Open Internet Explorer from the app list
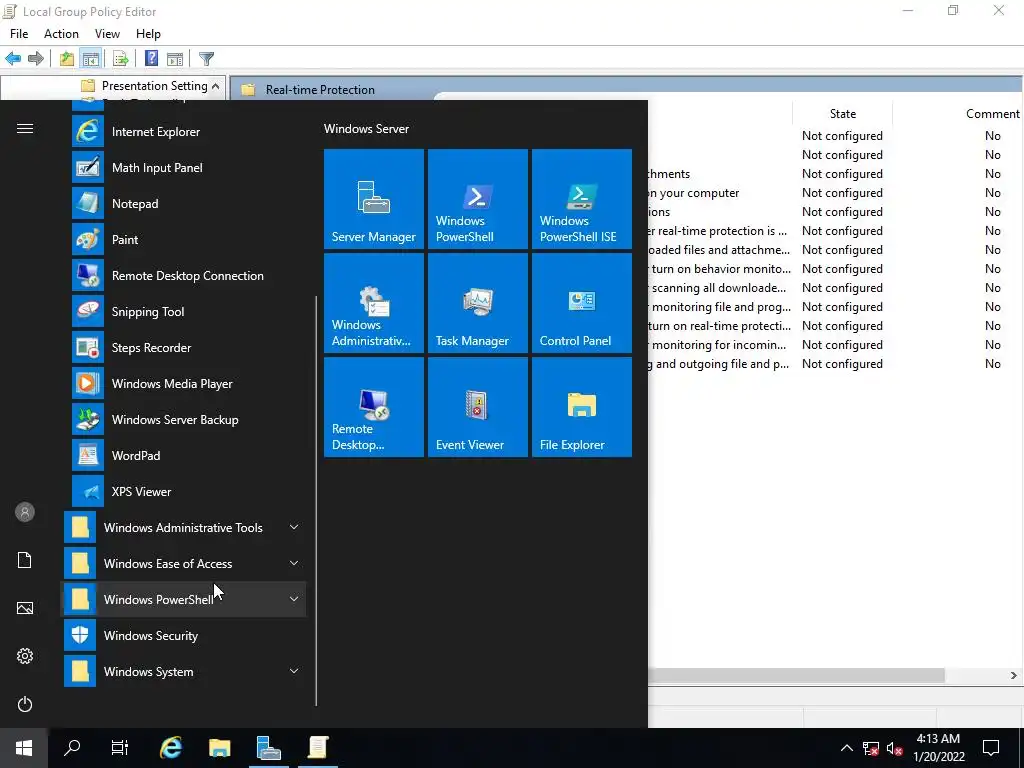The height and width of the screenshot is (768, 1024). coord(184,132)
